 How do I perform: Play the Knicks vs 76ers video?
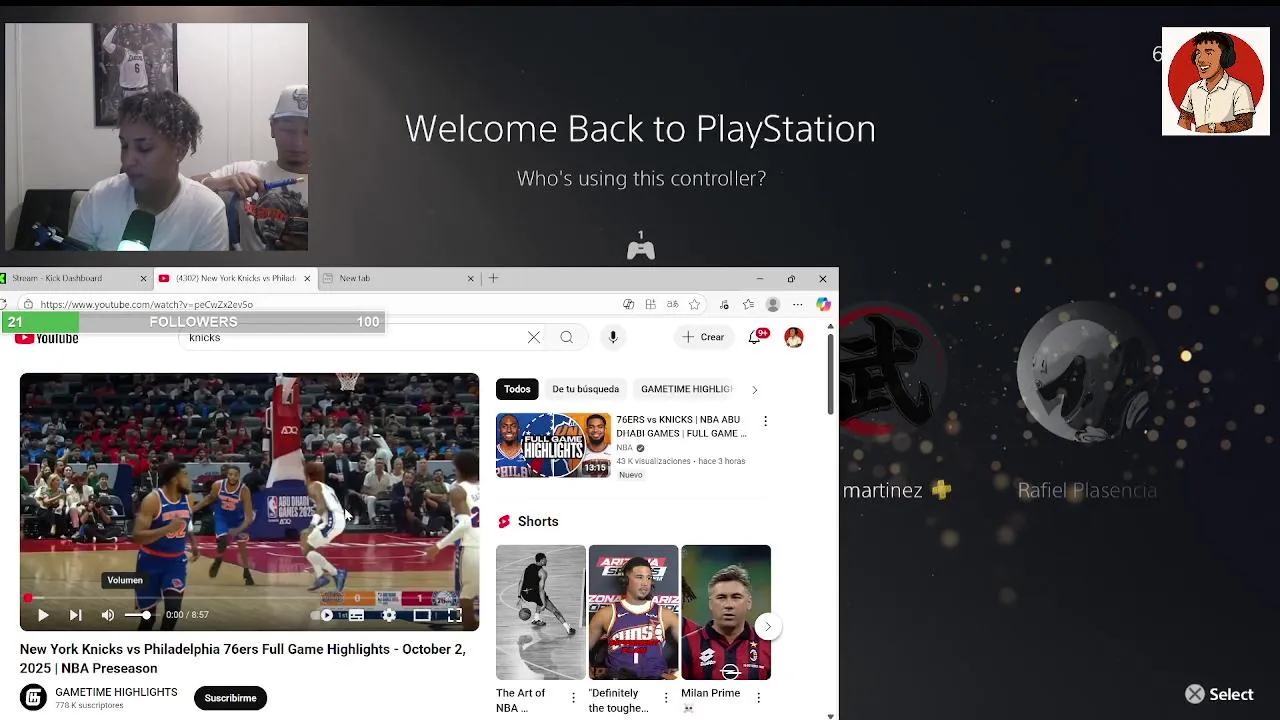[x=43, y=615]
